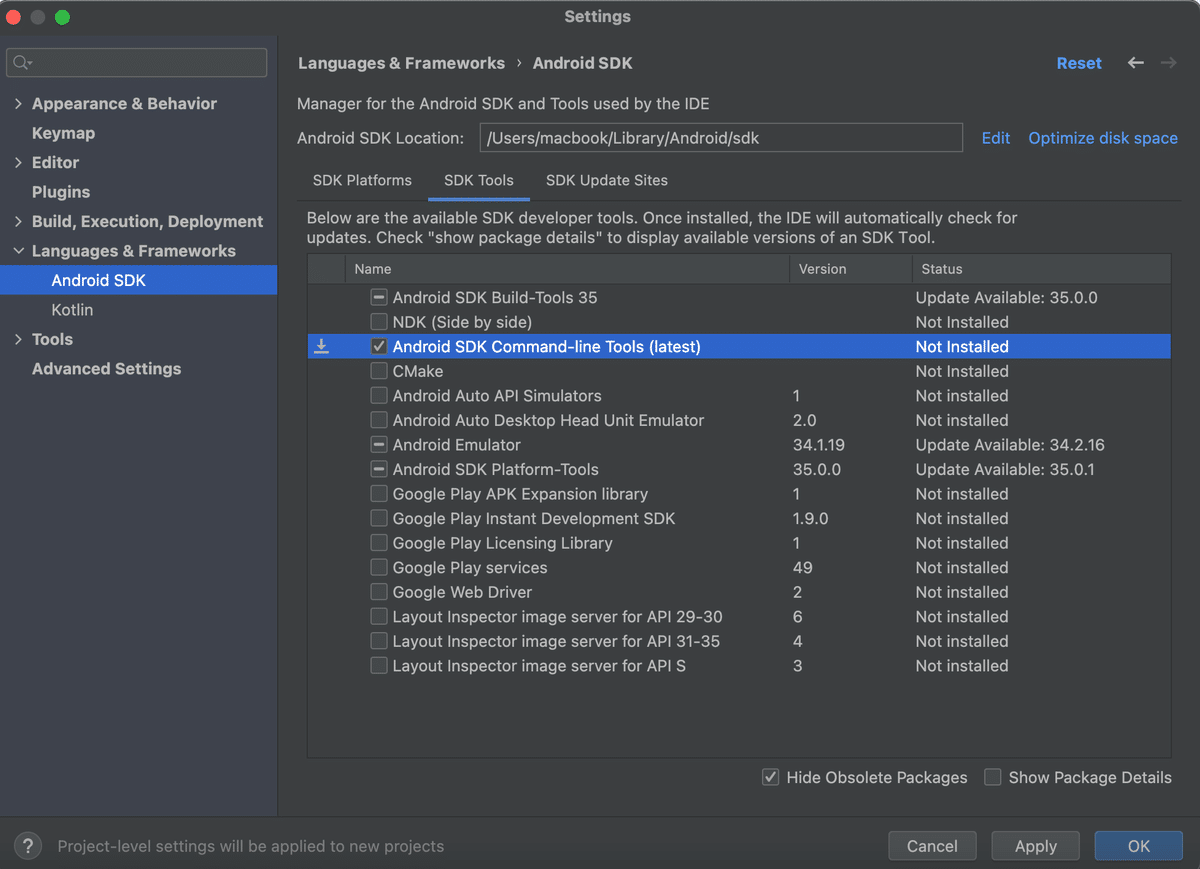
Task: Open Plugins settings
Action: [x=61, y=192]
